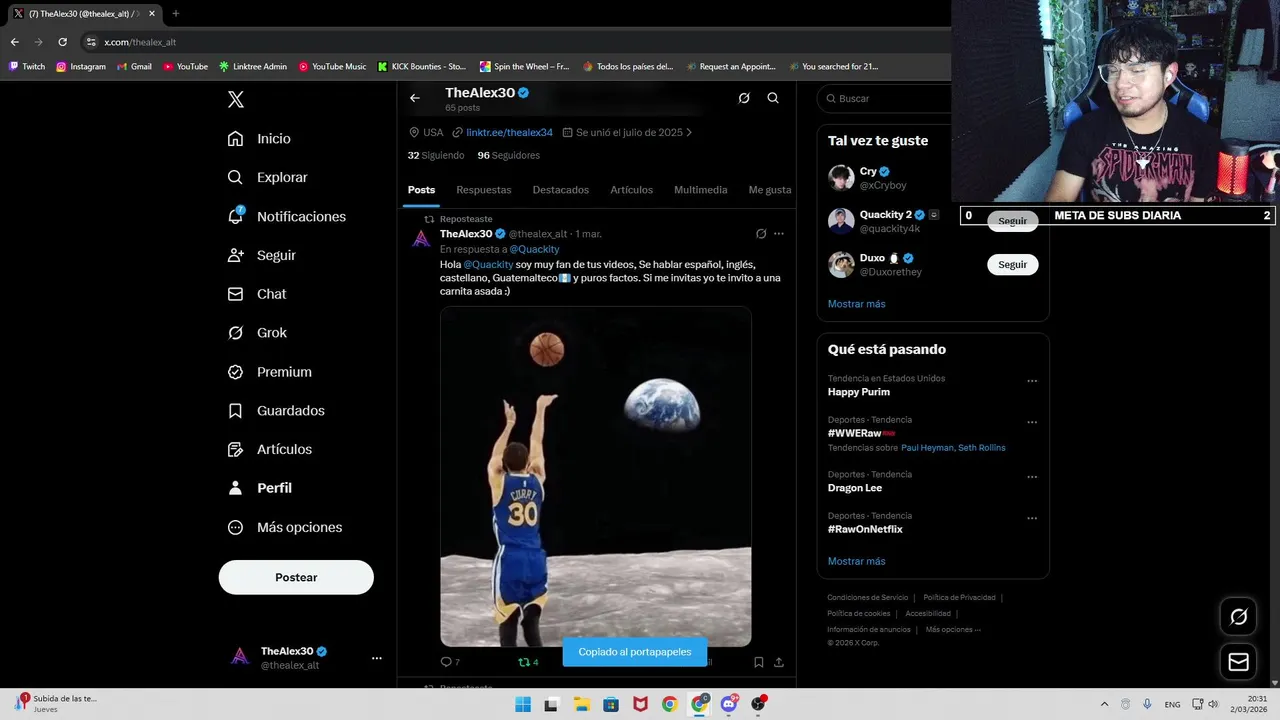Open Chat from the sidebar

[256, 294]
